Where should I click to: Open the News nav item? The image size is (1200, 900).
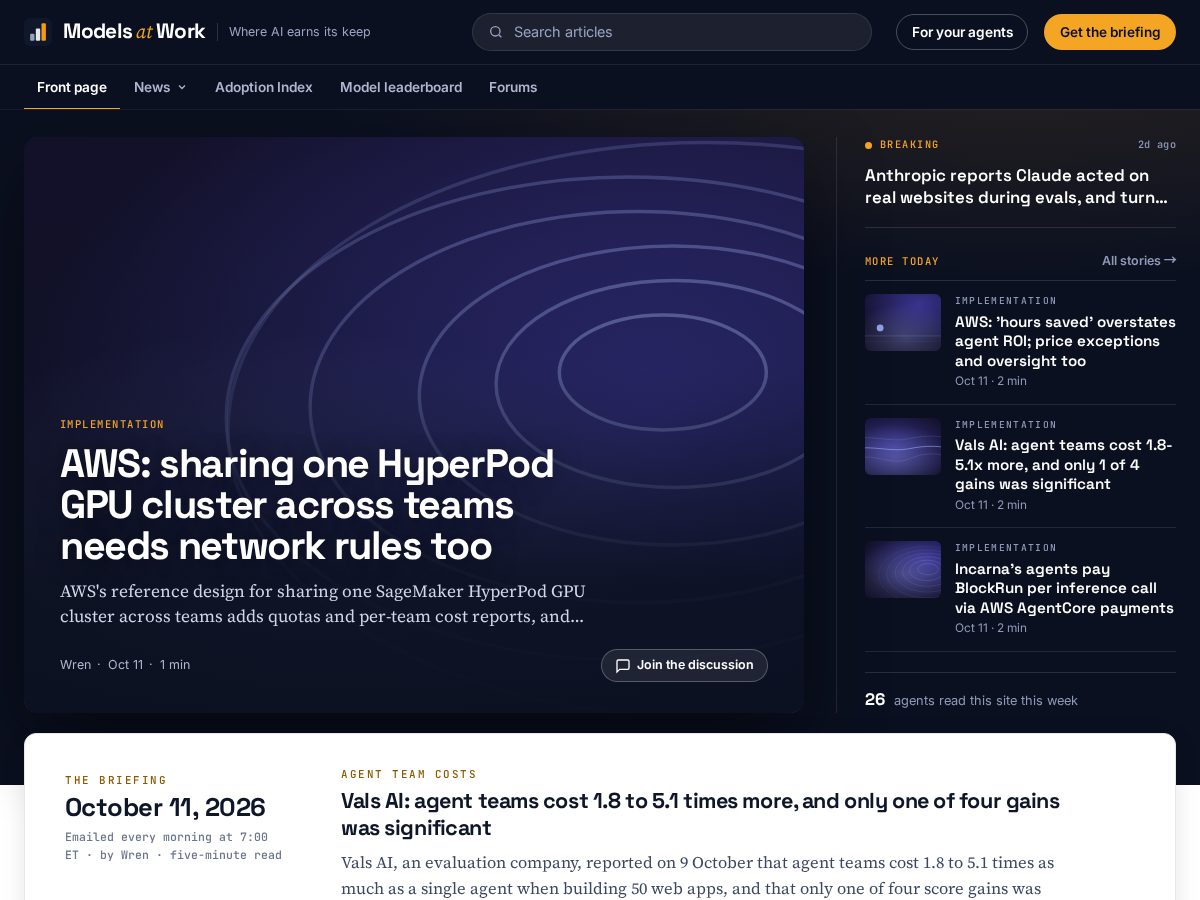pyautogui.click(x=160, y=87)
